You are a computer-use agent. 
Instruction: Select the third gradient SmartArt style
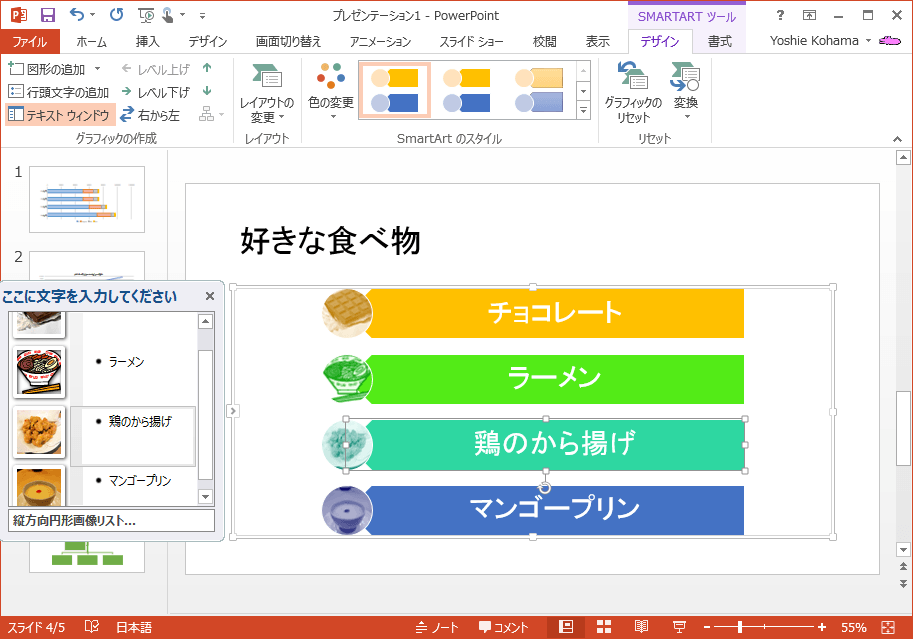click(x=539, y=90)
